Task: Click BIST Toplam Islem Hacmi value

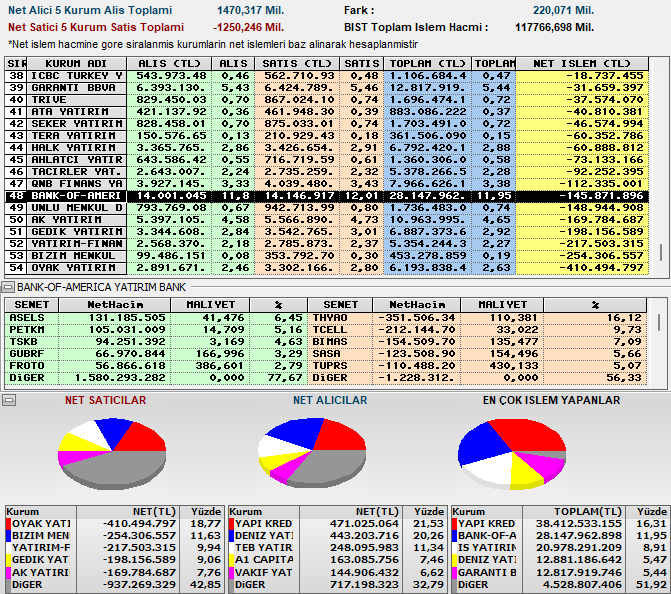Action: (x=555, y=27)
